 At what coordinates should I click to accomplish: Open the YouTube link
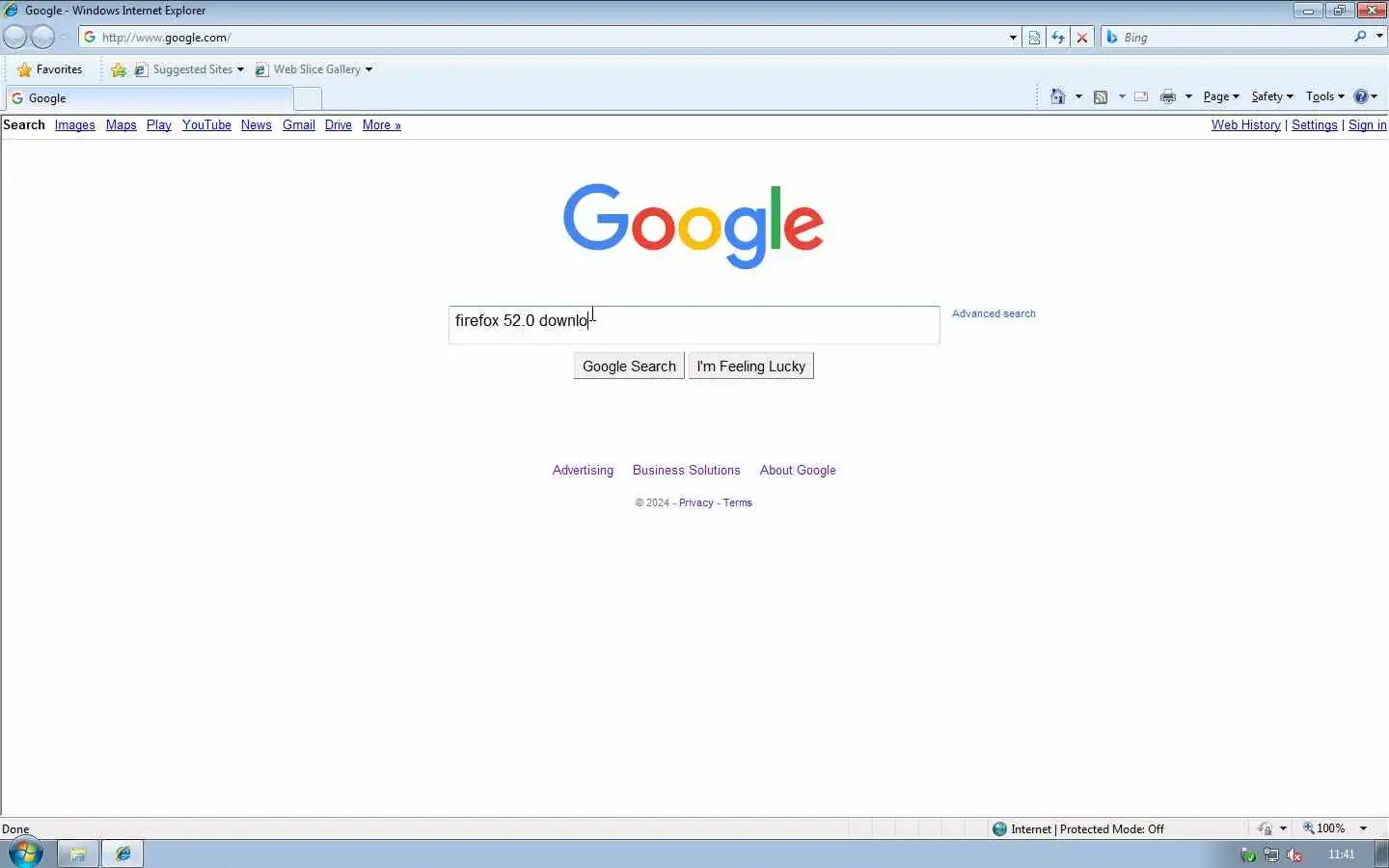(206, 125)
